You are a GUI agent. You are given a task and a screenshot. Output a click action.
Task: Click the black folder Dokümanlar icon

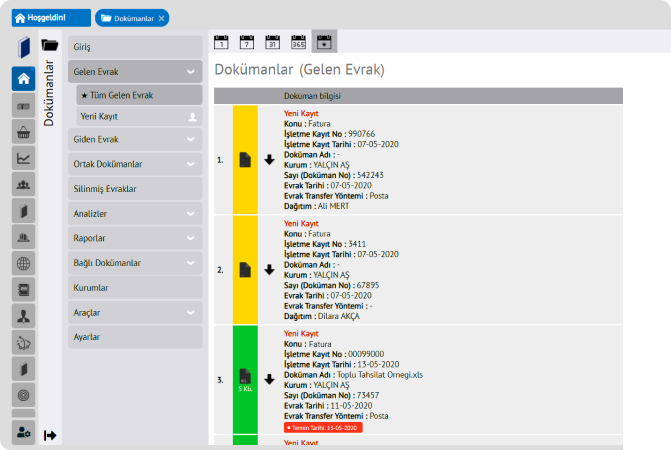[50, 45]
